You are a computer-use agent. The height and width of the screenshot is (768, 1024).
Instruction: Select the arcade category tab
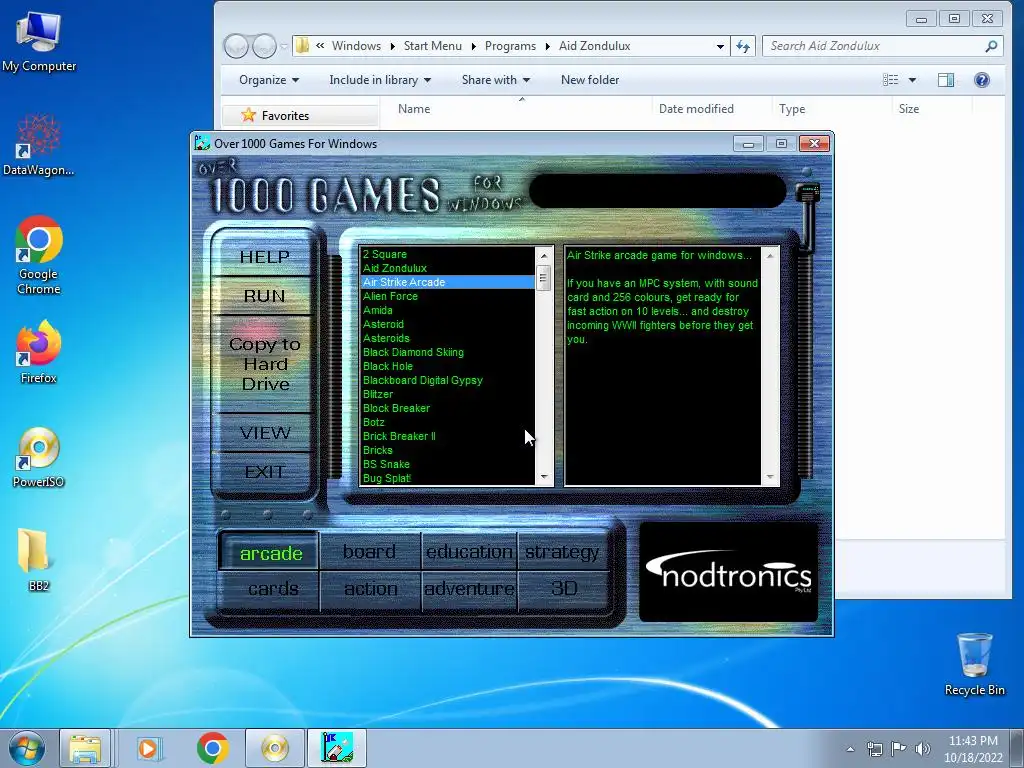(270, 552)
